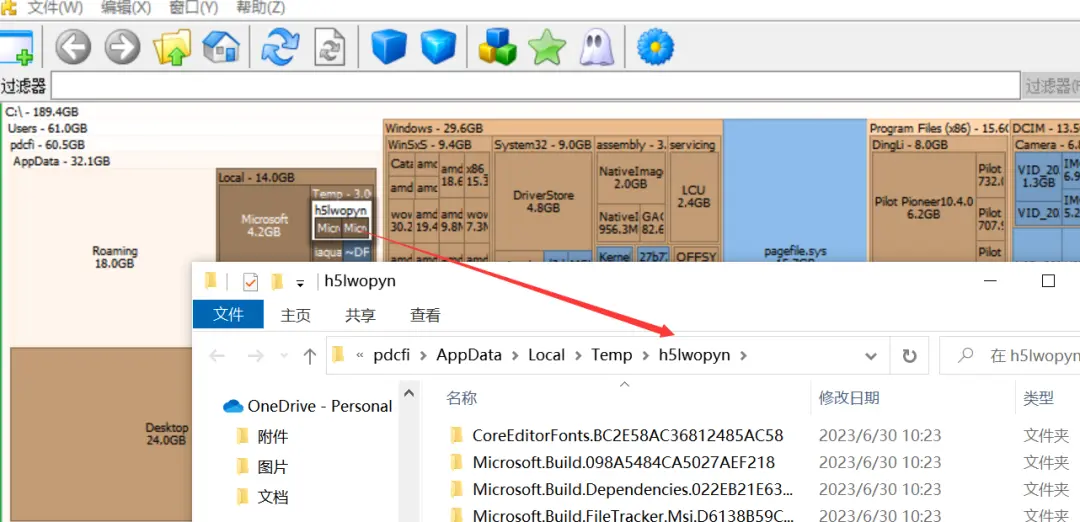The image size is (1080, 522).
Task: Click the properties checkmark icon in Explorer title bar
Action: [x=251, y=282]
